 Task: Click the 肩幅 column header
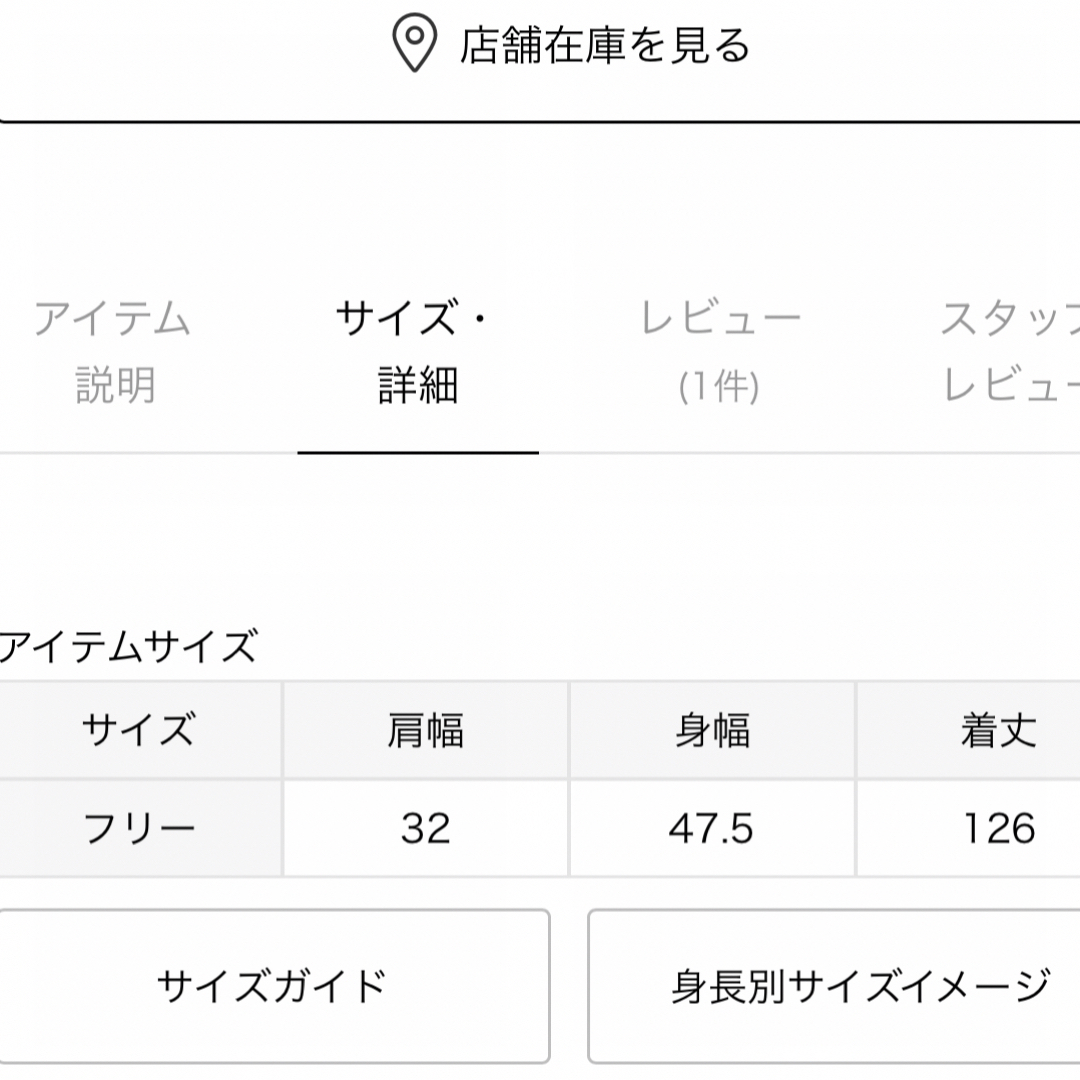pos(426,730)
